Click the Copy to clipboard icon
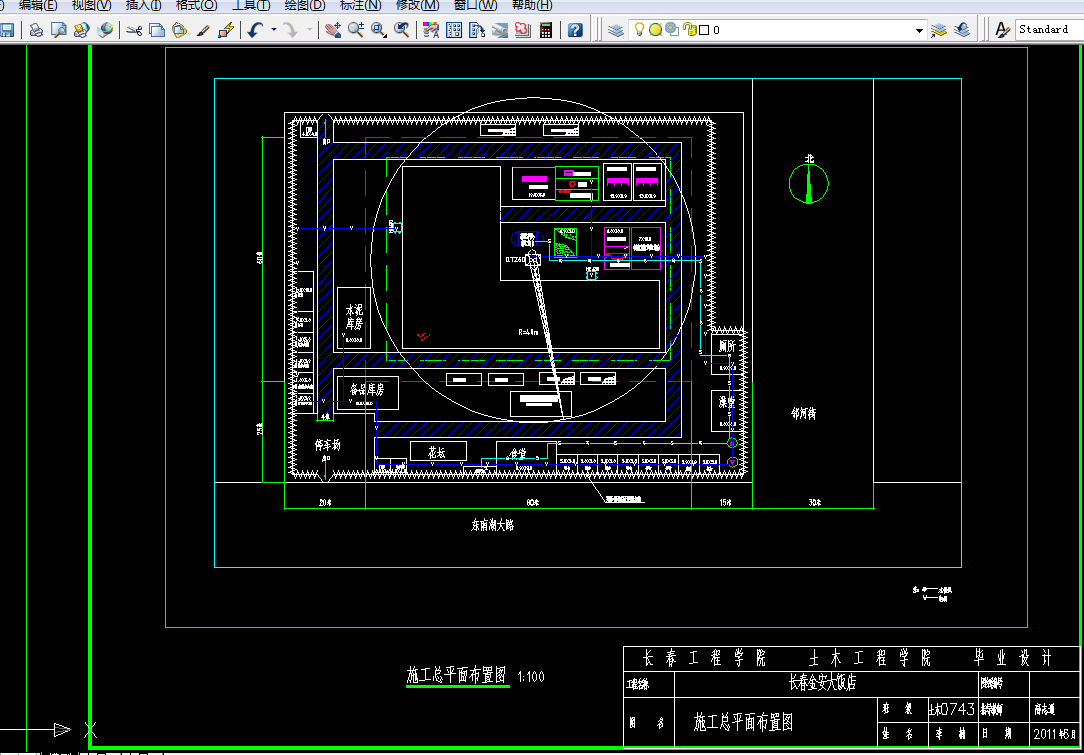Screen dimensions: 1084x755 click(157, 30)
